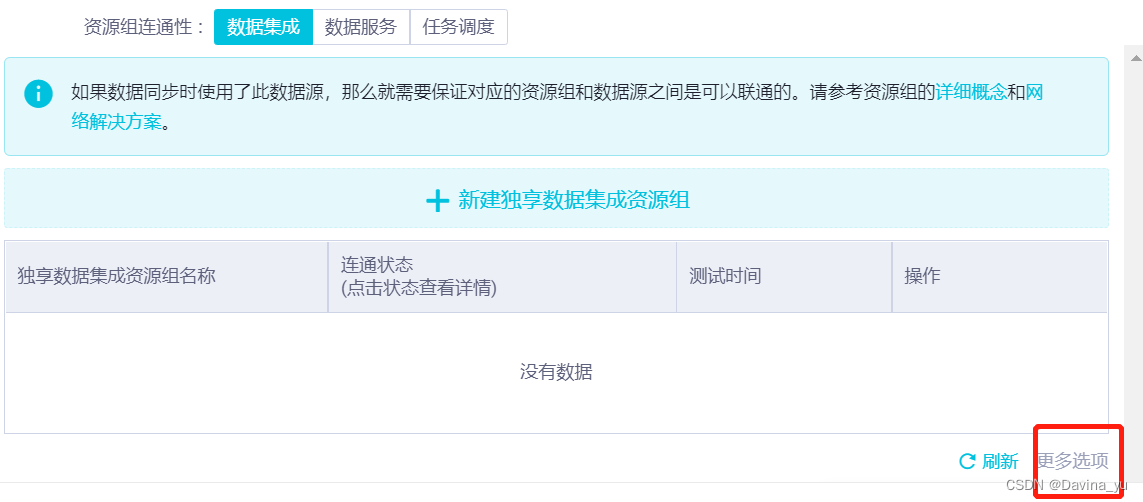The width and height of the screenshot is (1143, 502).
Task: Expand 更多选项 at the bottom right
Action: click(1072, 461)
